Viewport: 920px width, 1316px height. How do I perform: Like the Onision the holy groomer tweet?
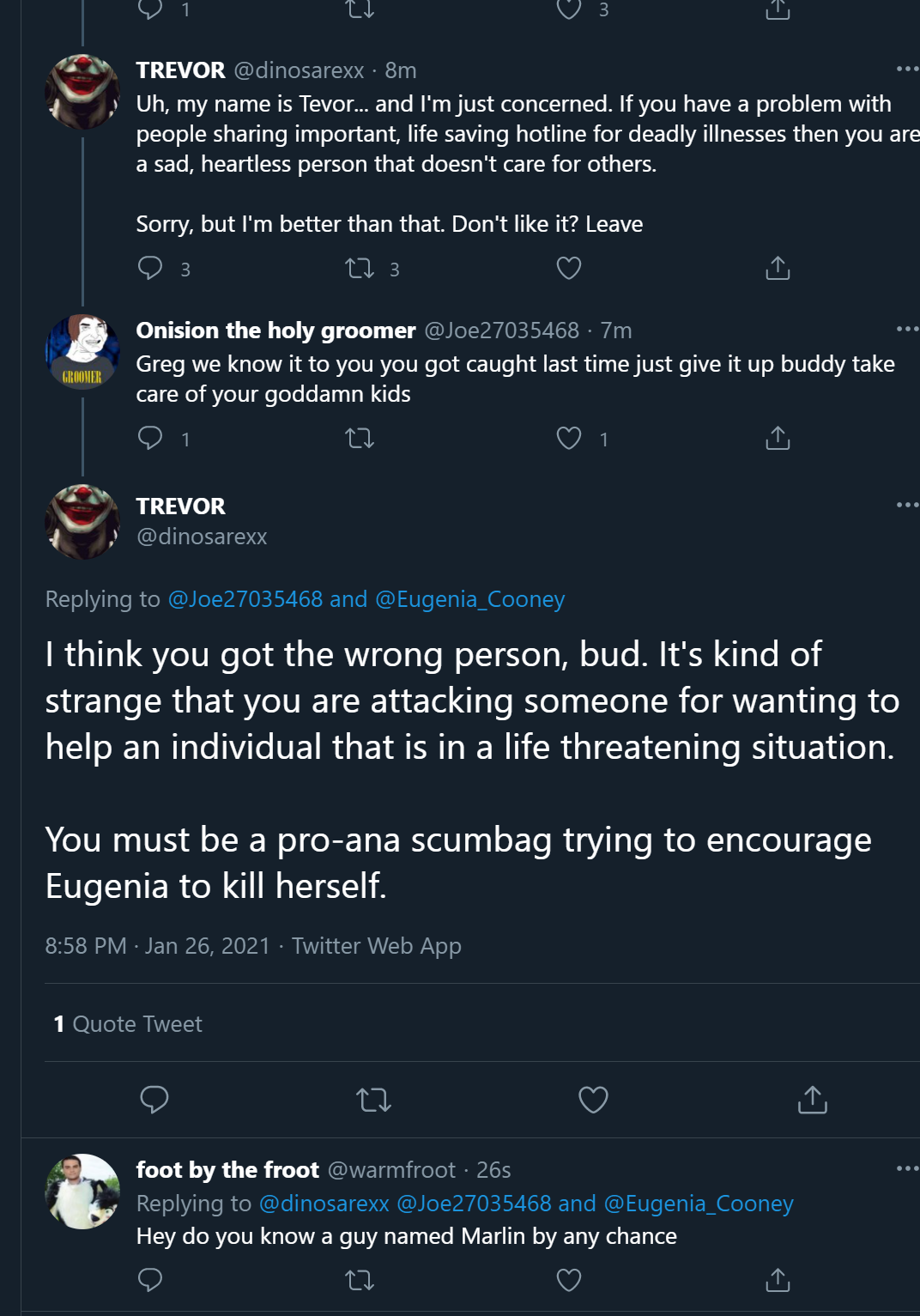pos(569,439)
